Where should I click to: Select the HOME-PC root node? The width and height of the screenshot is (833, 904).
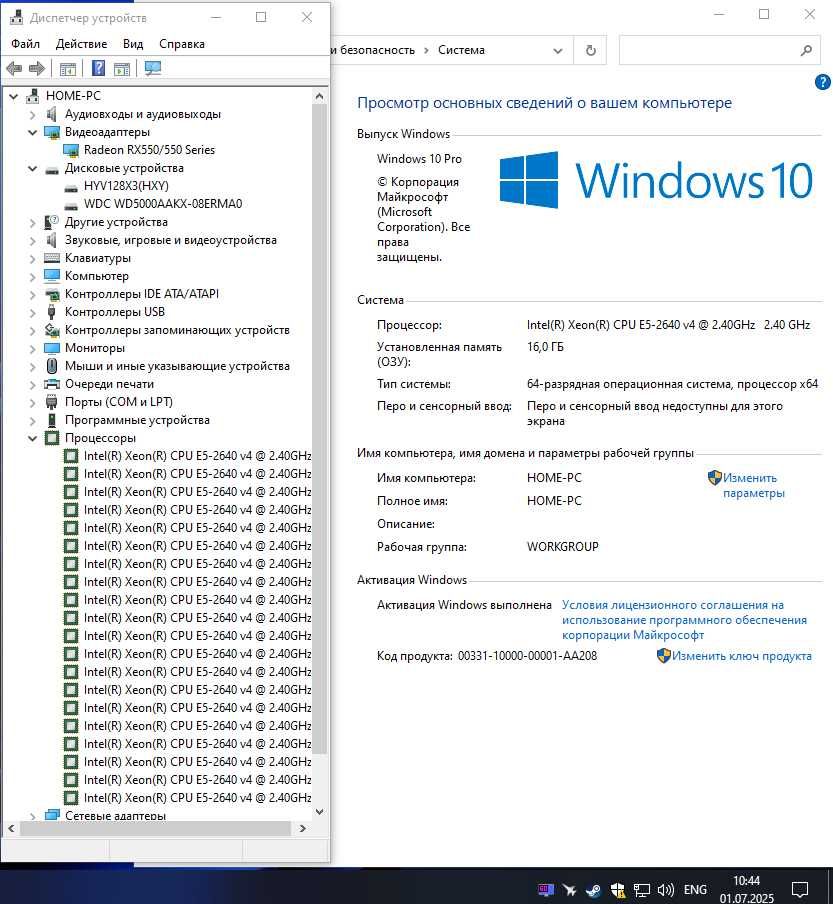(73, 96)
